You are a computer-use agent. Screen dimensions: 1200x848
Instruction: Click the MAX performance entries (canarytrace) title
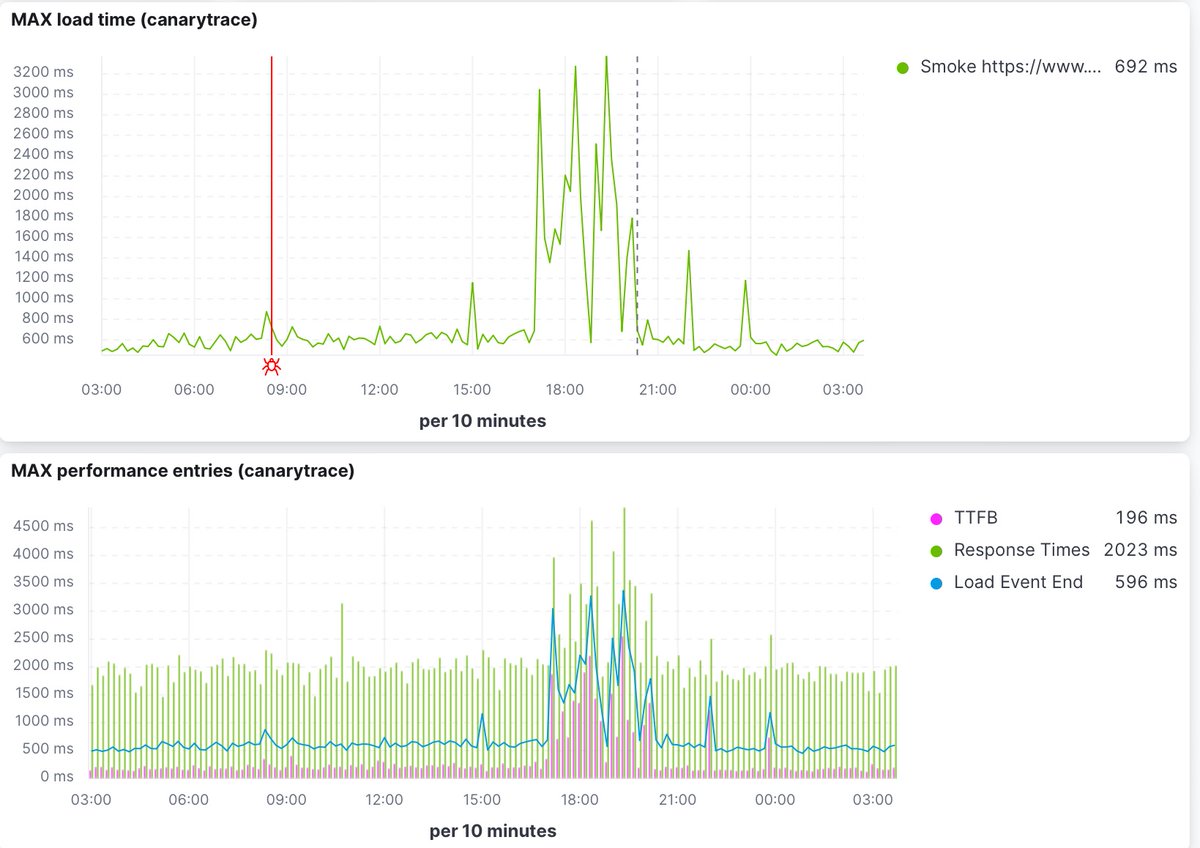tap(182, 470)
